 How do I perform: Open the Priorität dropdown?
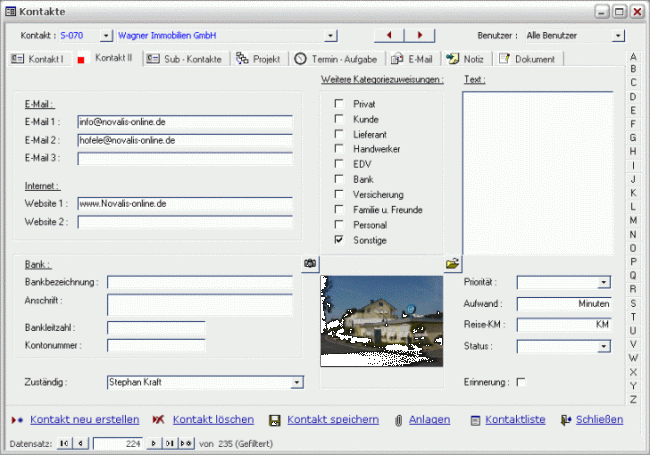pos(604,283)
